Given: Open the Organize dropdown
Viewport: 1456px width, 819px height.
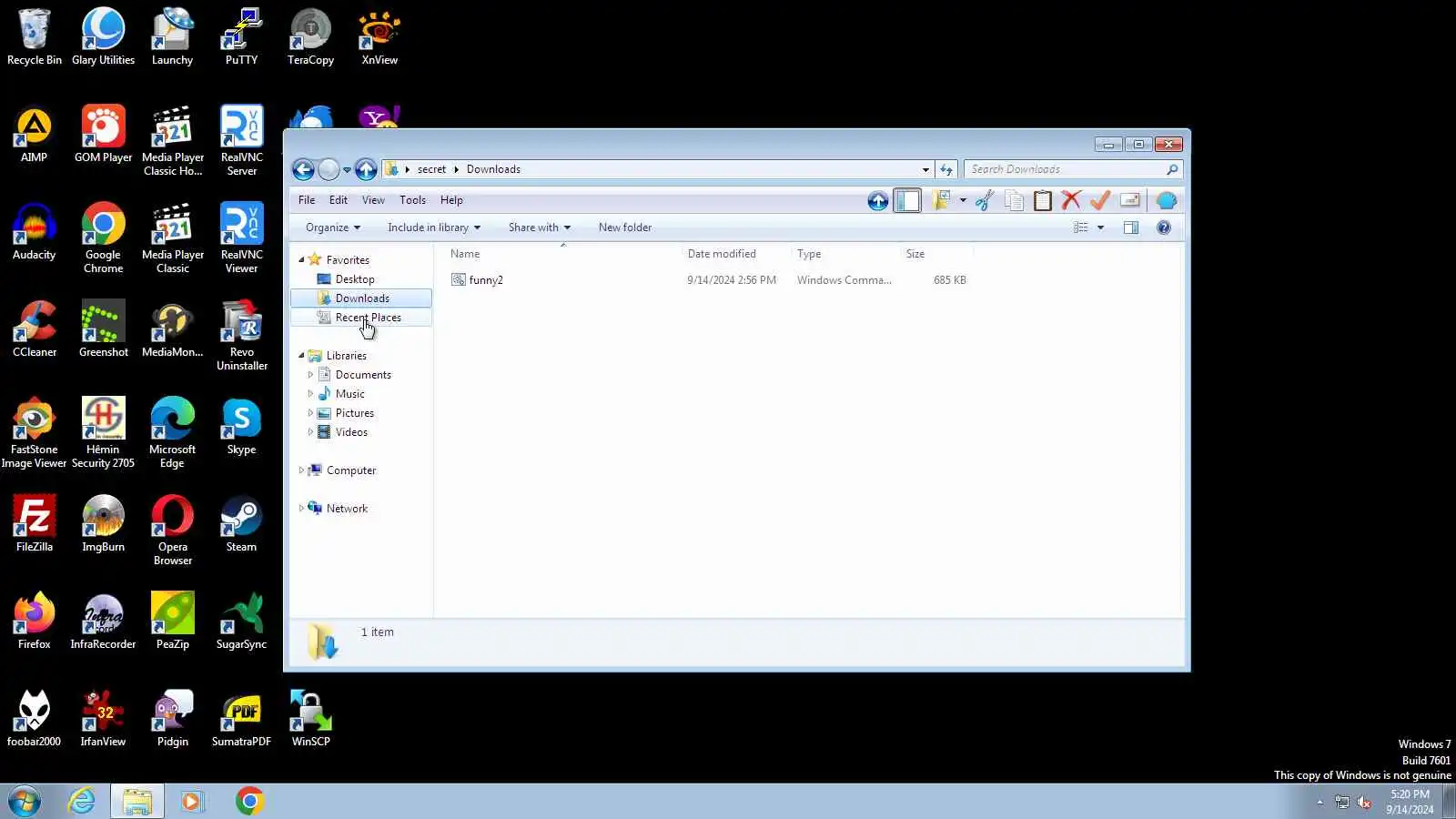Looking at the screenshot, I should 333,227.
